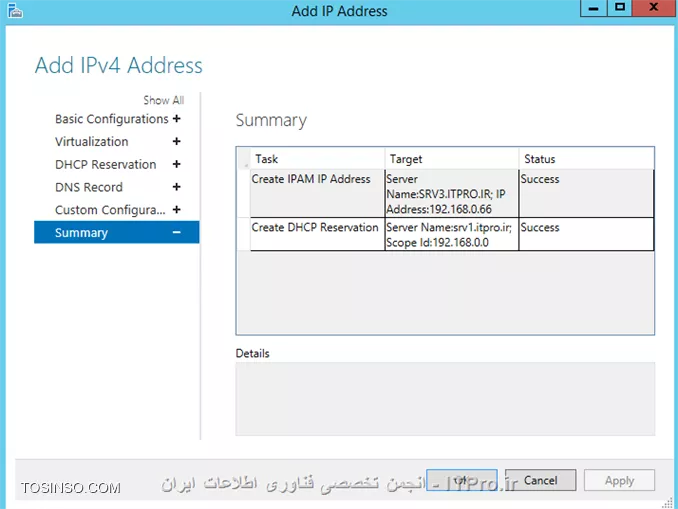Confirm with the OK button
678x509 pixels.
[x=461, y=480]
